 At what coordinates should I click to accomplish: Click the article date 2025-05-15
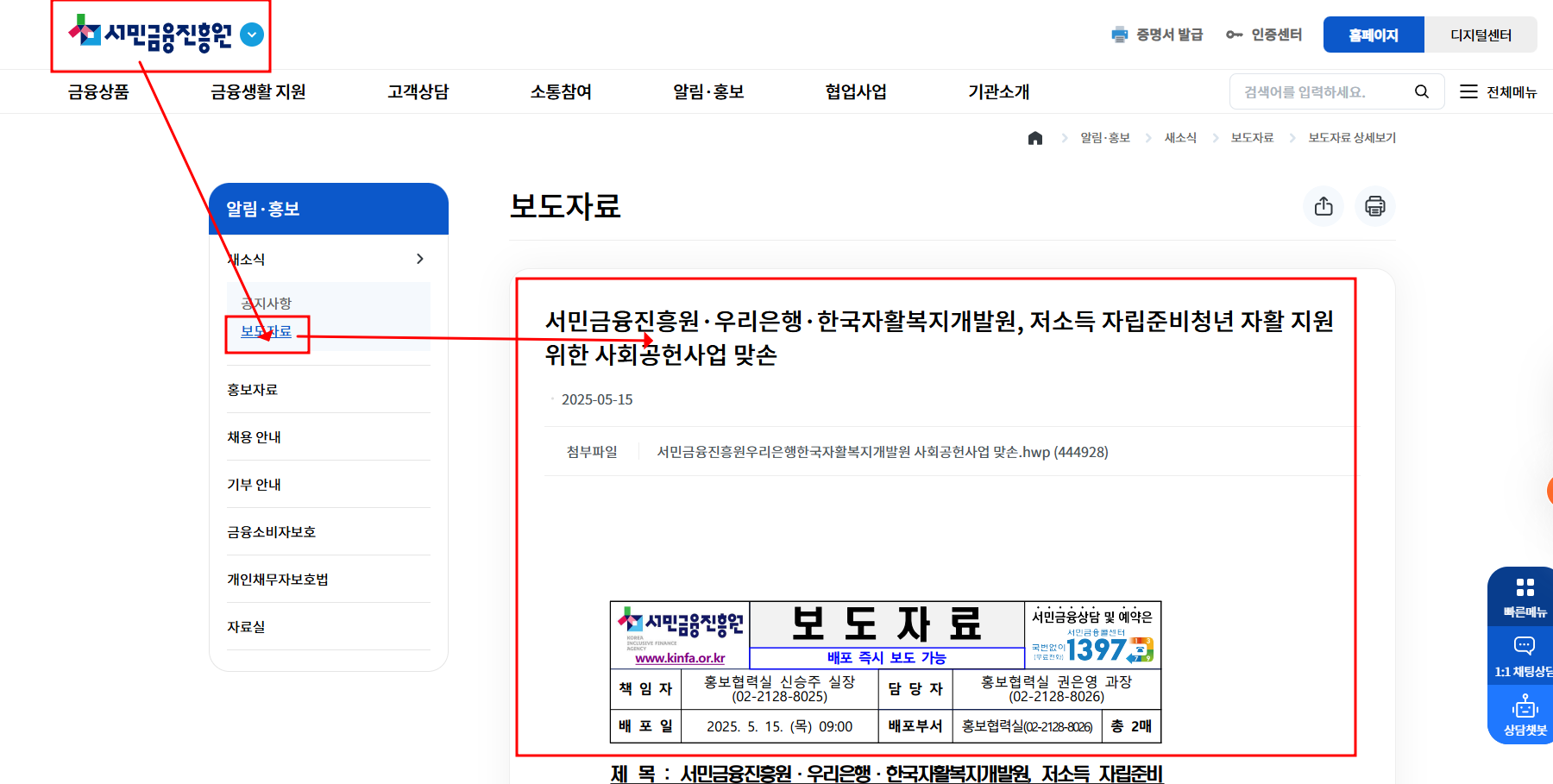597,399
